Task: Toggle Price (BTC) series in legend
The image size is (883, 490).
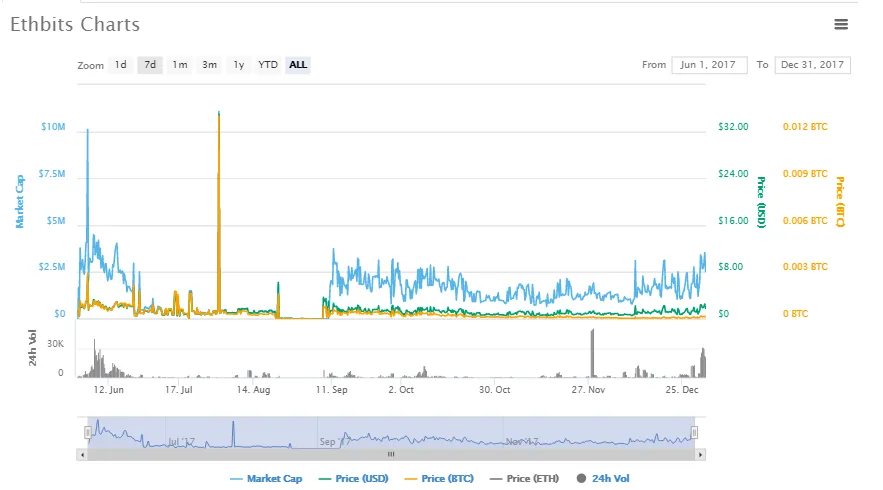Action: coord(439,478)
